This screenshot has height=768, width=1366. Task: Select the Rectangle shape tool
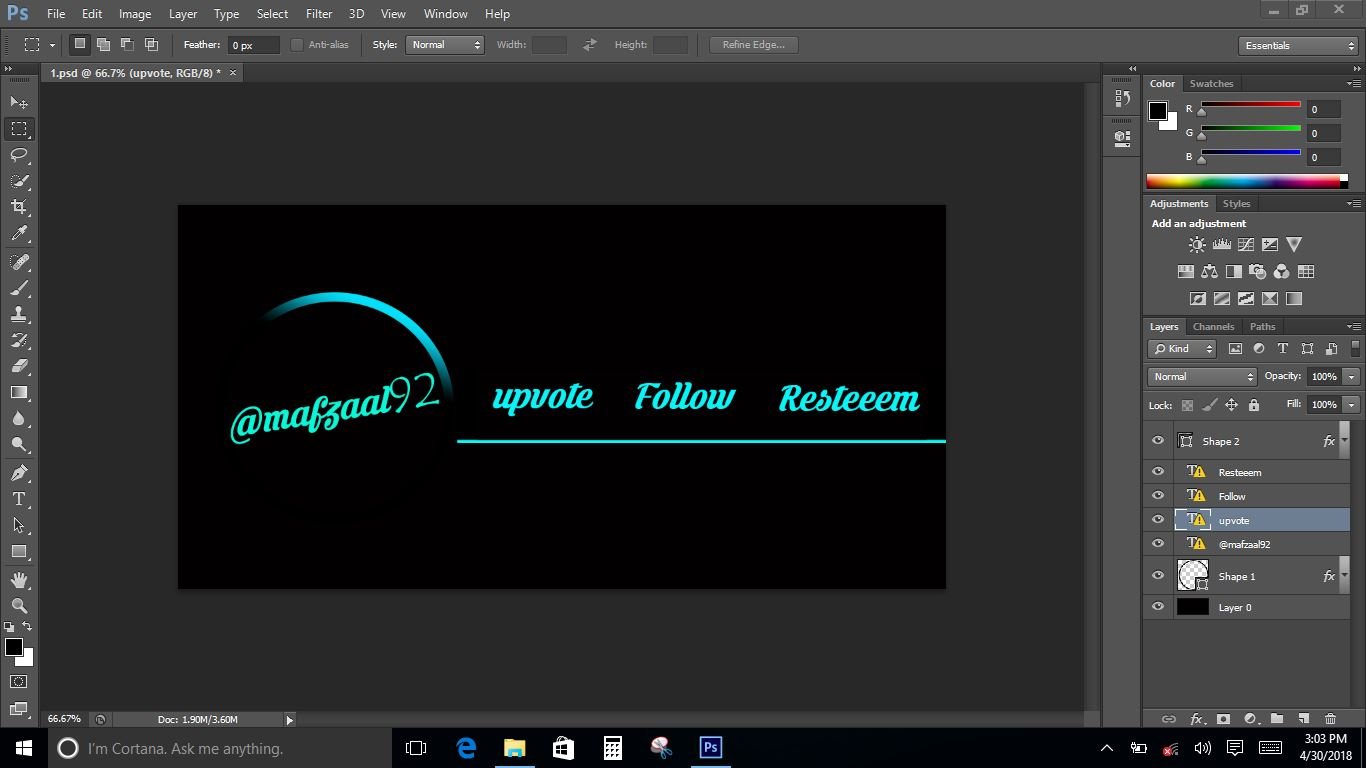(x=19, y=551)
